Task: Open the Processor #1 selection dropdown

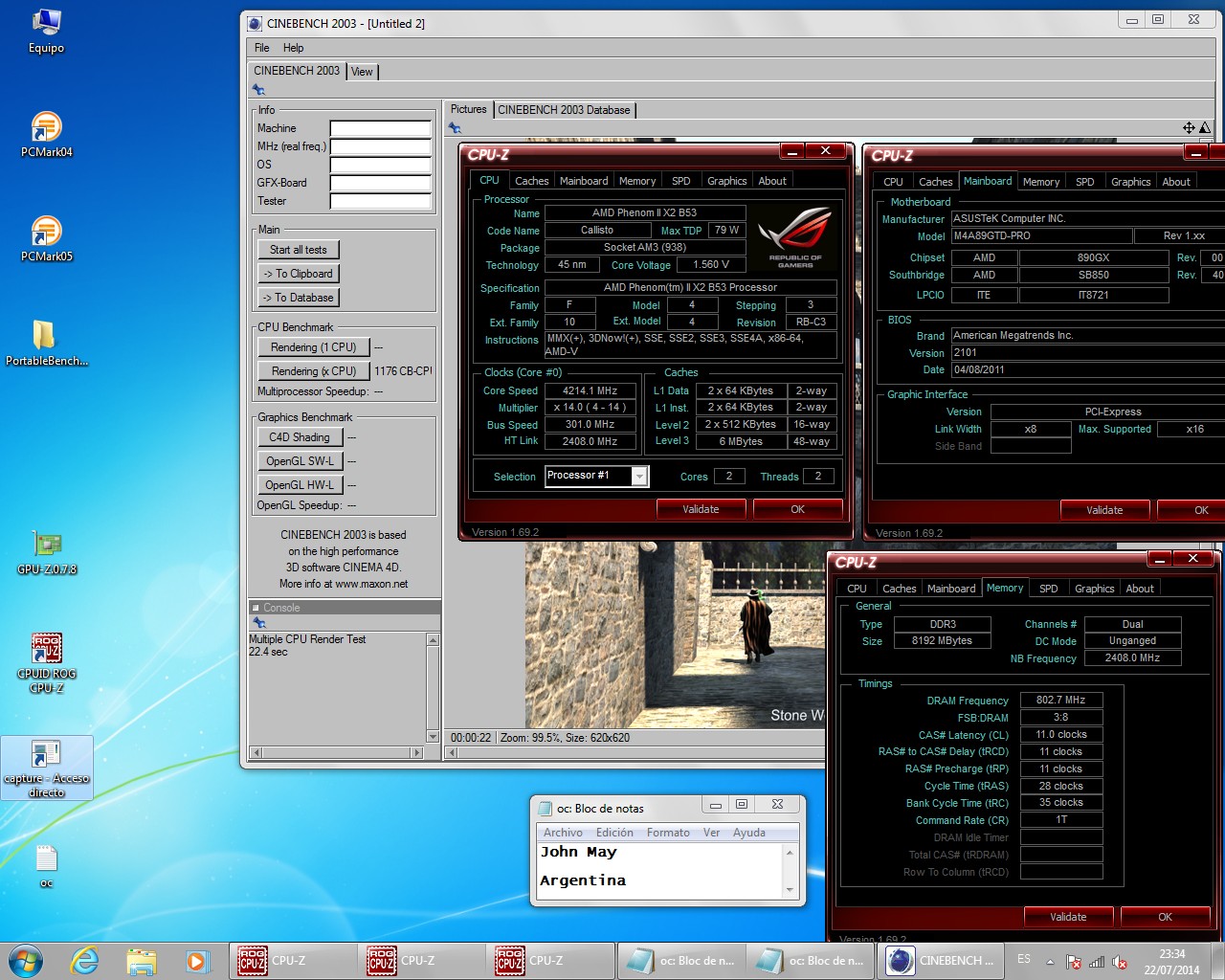Action: (x=639, y=476)
